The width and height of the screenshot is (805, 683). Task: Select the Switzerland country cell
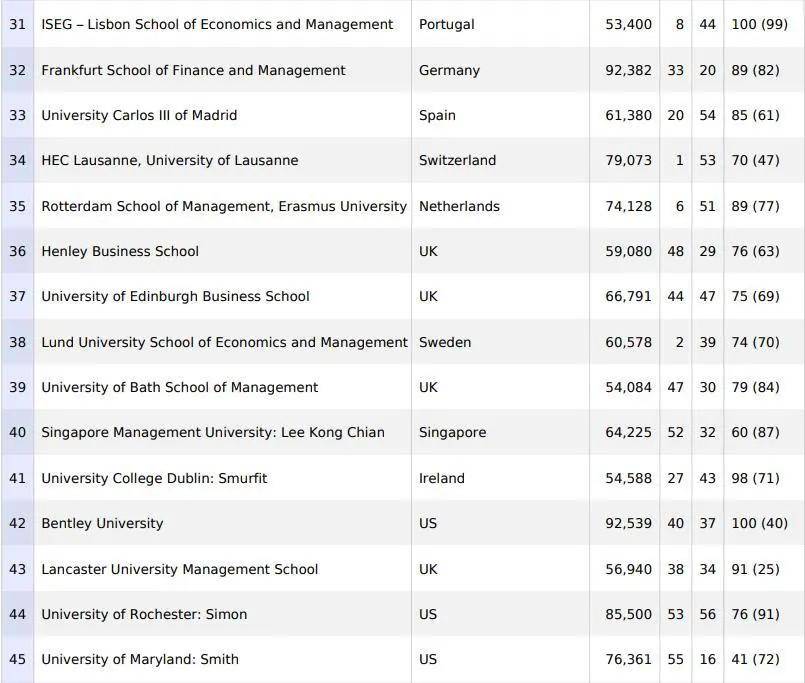point(457,160)
